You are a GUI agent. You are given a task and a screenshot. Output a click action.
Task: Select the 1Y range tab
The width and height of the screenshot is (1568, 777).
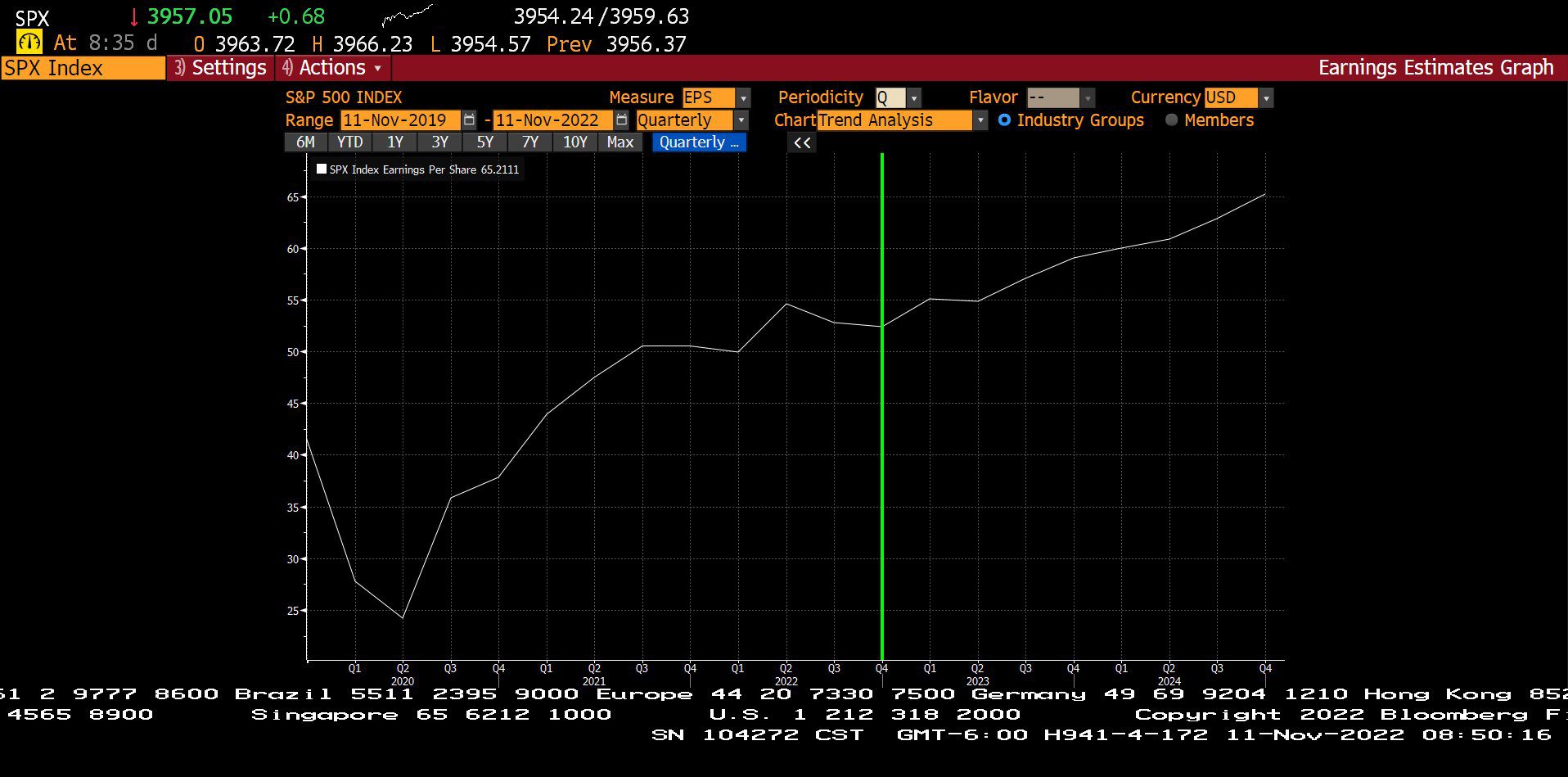pos(395,142)
